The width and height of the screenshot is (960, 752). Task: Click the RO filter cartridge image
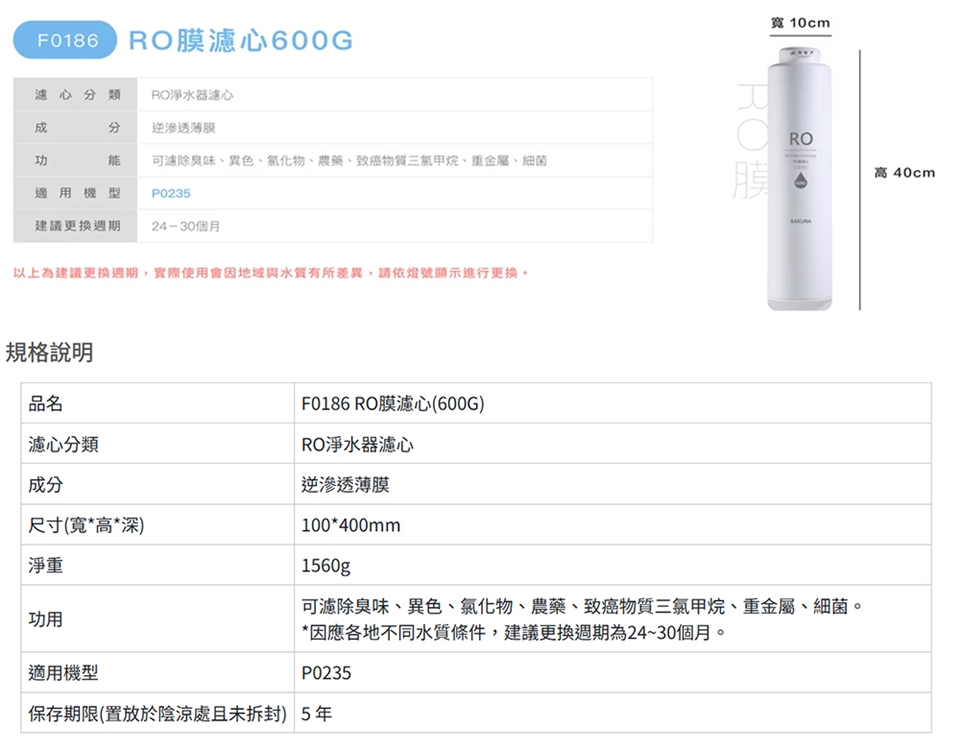800,179
